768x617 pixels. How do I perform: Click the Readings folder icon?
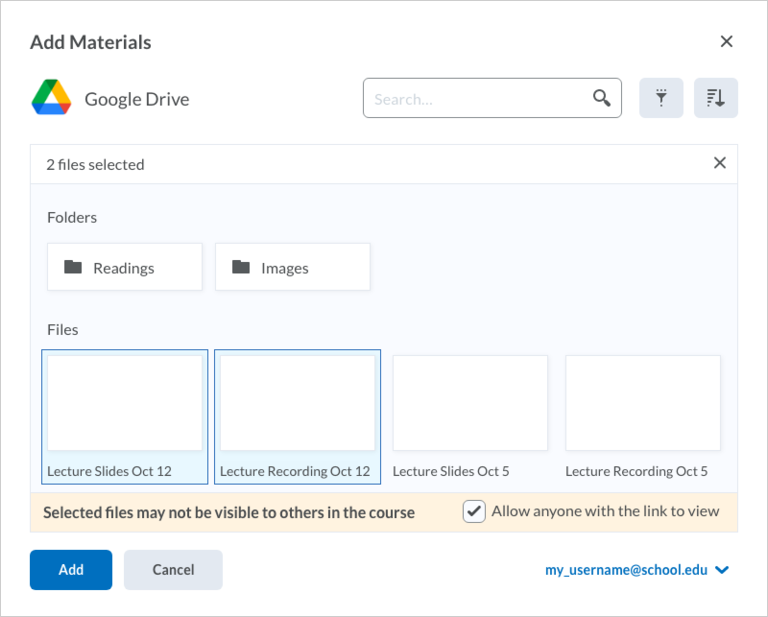click(73, 267)
